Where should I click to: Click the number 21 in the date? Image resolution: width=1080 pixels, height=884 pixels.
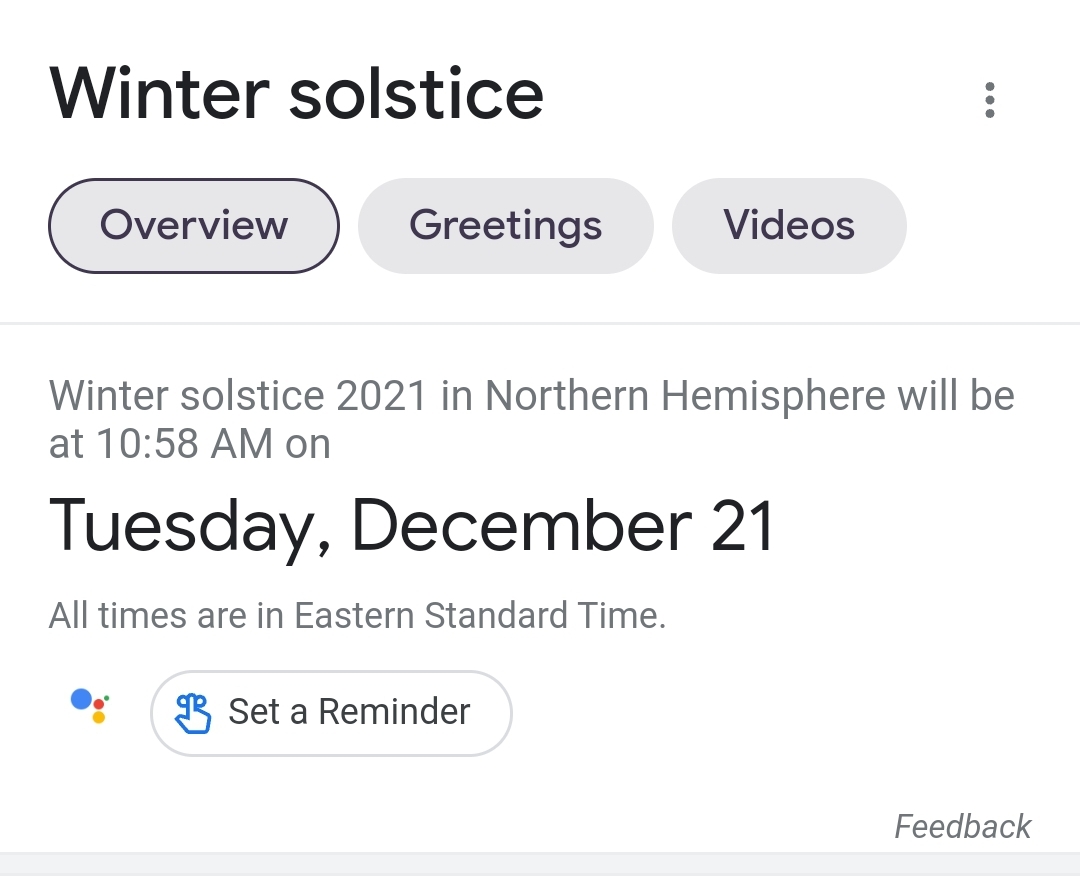click(x=742, y=526)
